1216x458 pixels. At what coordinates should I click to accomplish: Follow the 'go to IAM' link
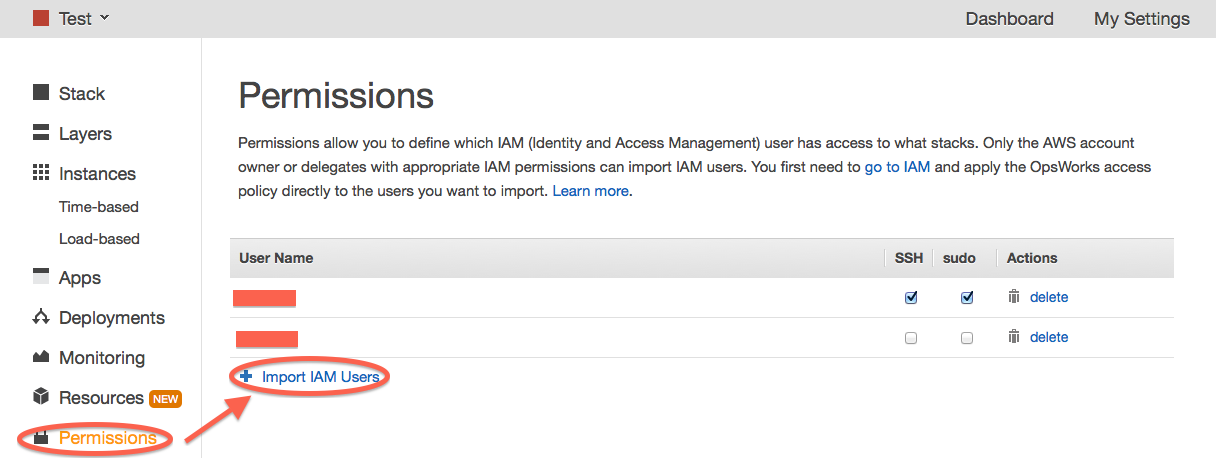897,167
